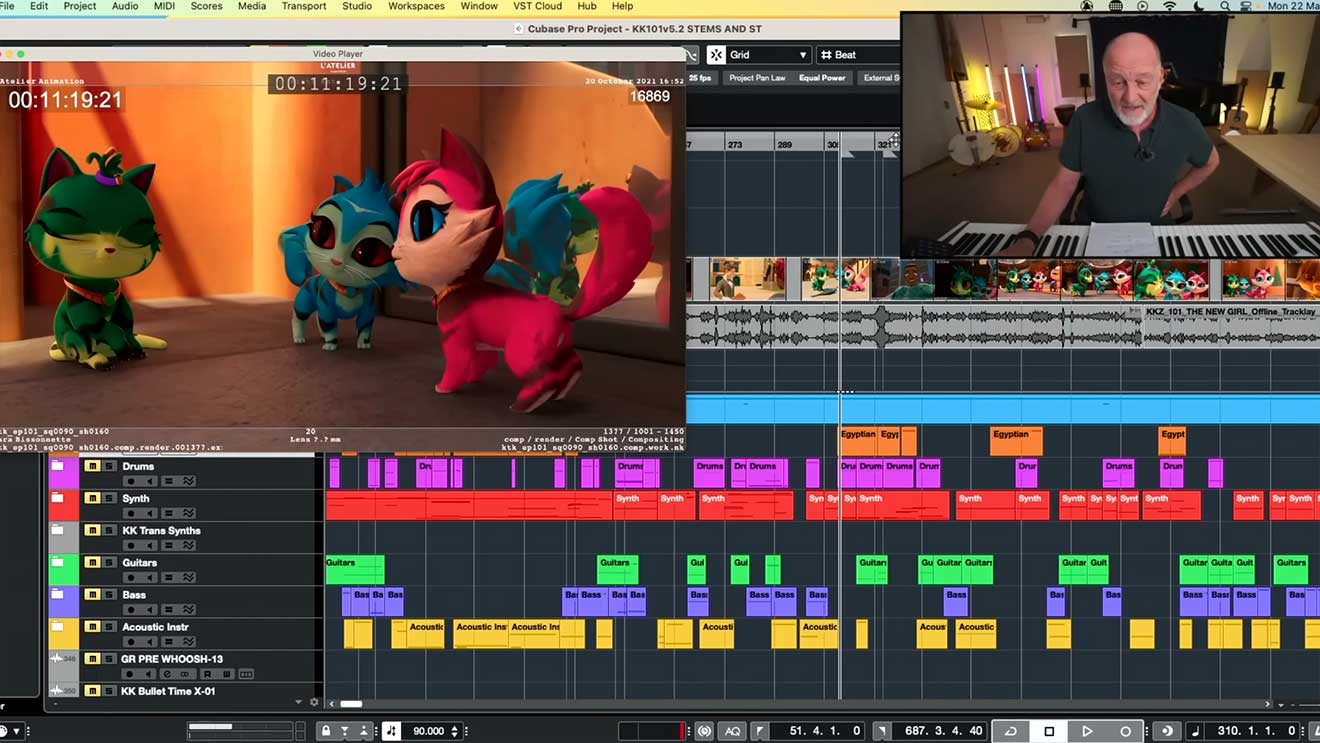The image size is (1320, 743).
Task: Mute the Drums folder track
Action: 92,466
